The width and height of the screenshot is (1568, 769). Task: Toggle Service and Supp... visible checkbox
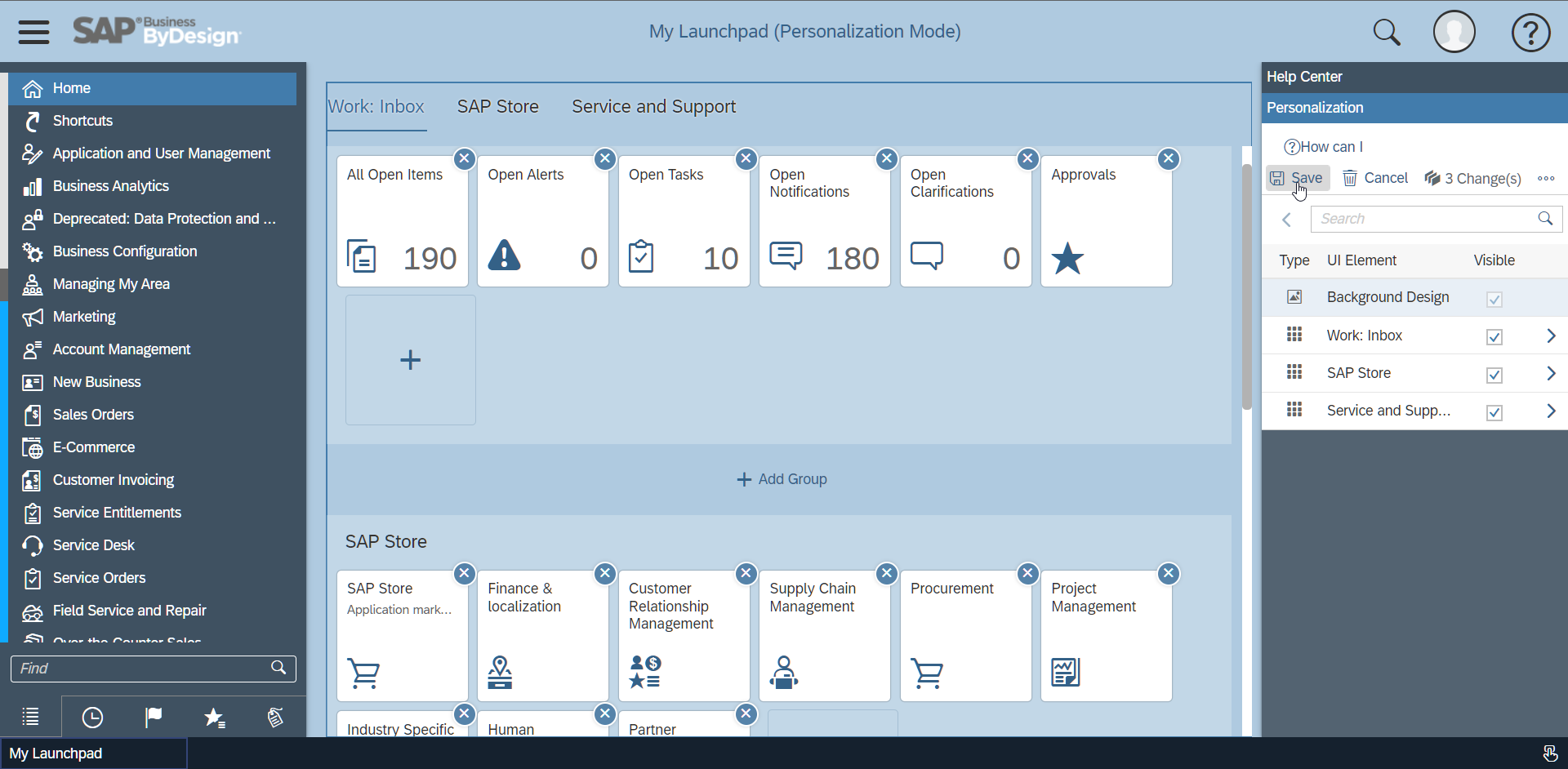coord(1494,412)
